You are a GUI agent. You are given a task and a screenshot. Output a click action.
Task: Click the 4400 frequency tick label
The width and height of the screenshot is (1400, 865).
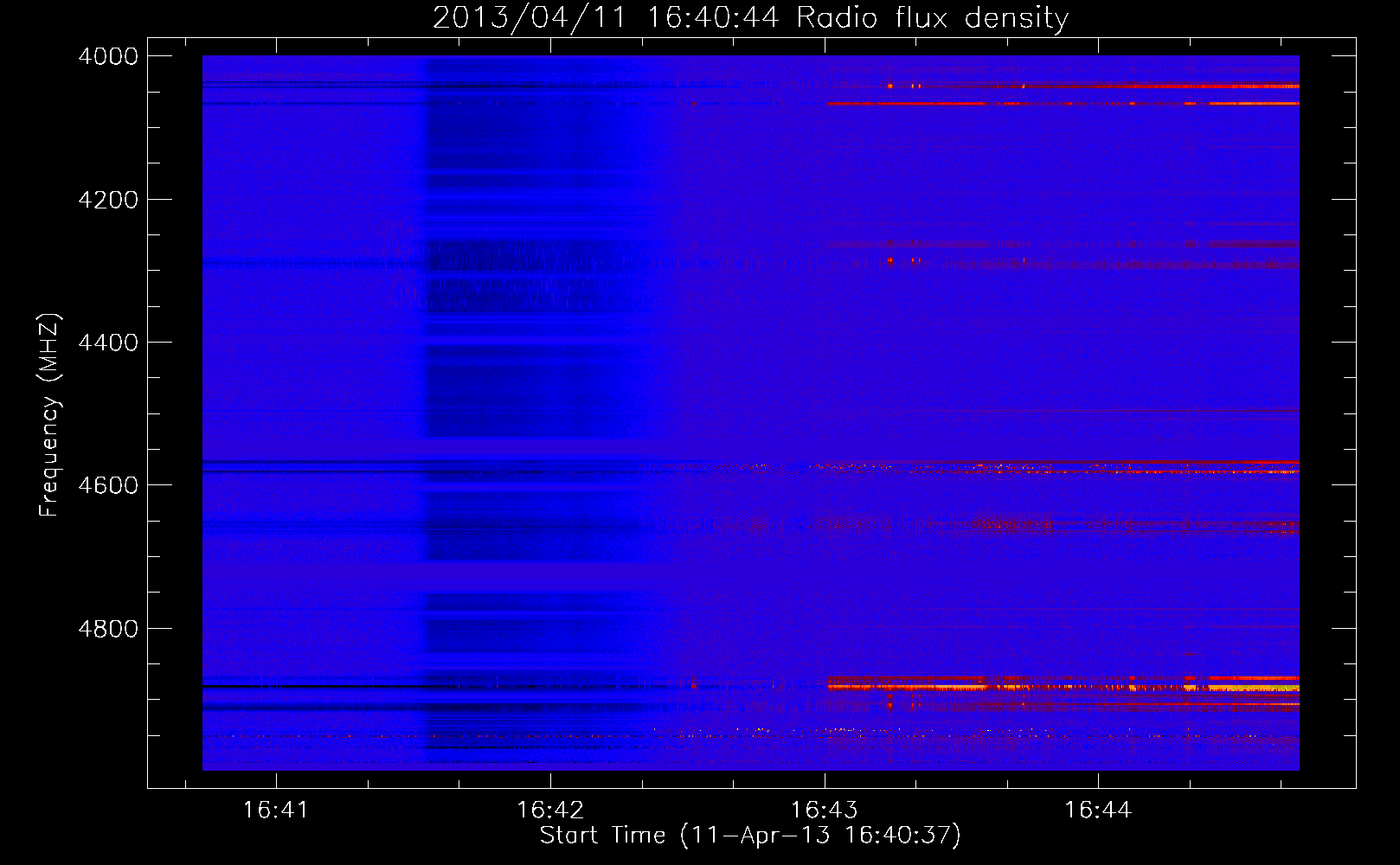[x=108, y=343]
